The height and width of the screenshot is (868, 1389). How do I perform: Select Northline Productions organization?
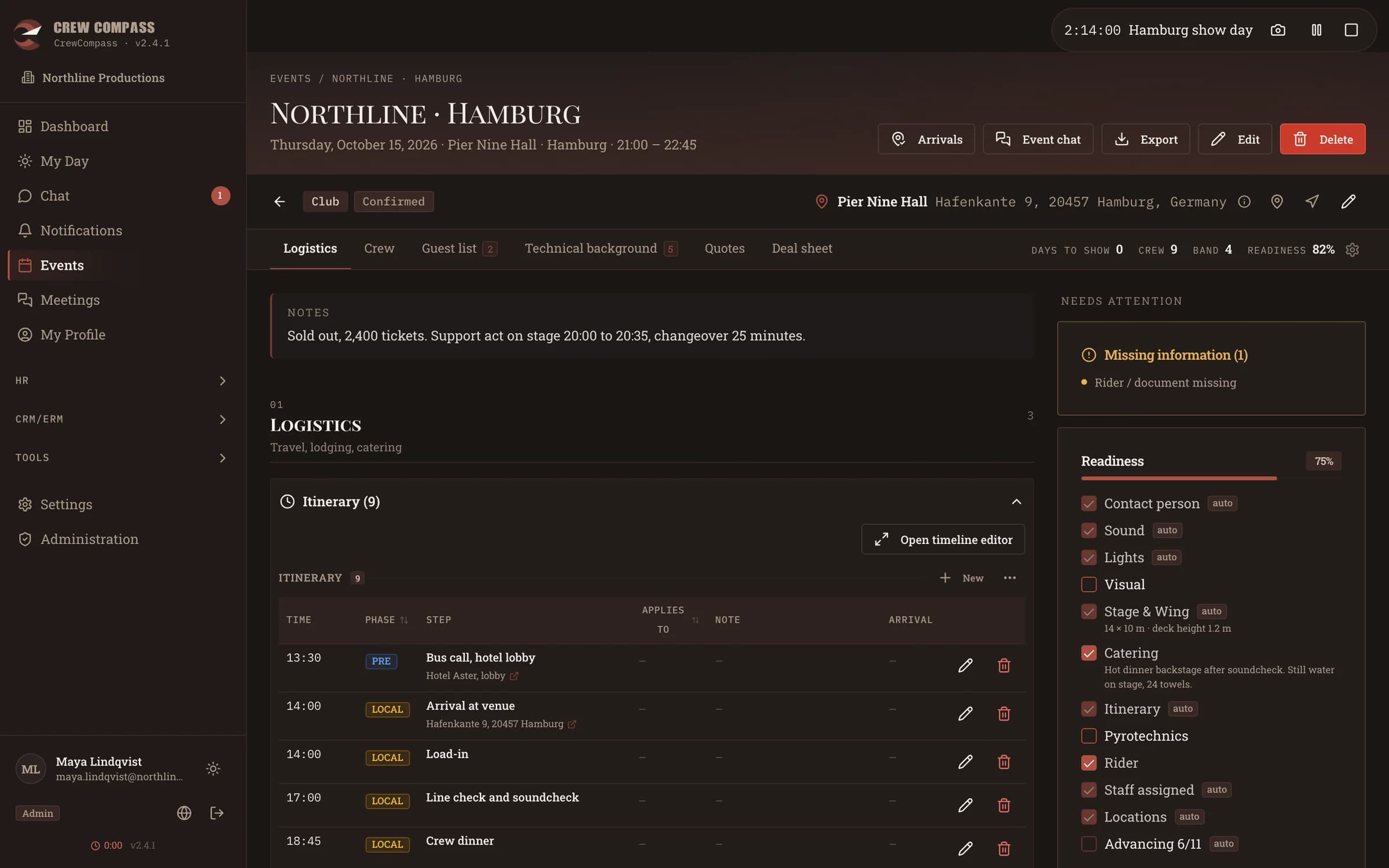point(93,78)
